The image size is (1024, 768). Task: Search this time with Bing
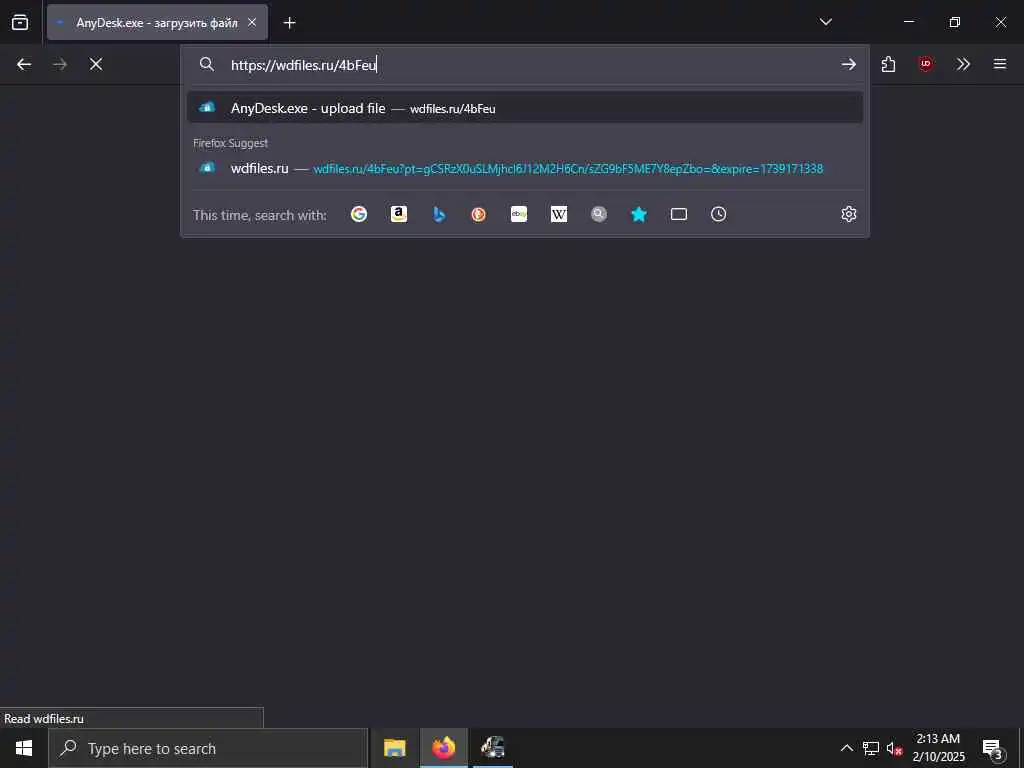point(439,214)
